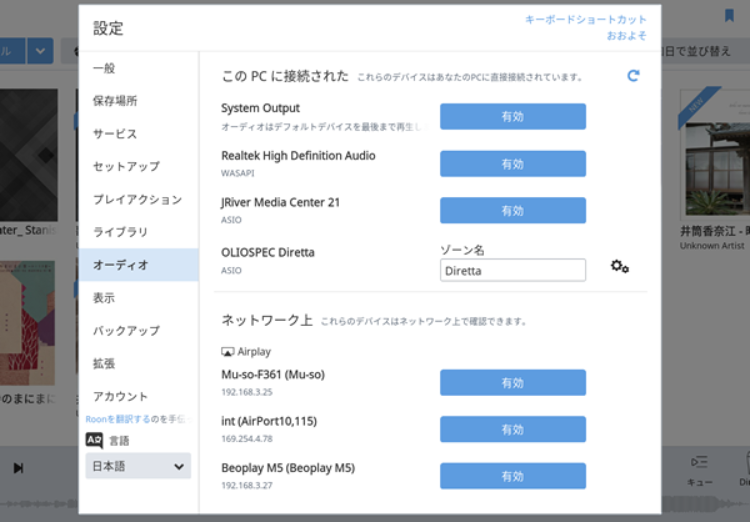Click the bookmark icon in background window
The height and width of the screenshot is (522, 750).
tap(729, 15)
